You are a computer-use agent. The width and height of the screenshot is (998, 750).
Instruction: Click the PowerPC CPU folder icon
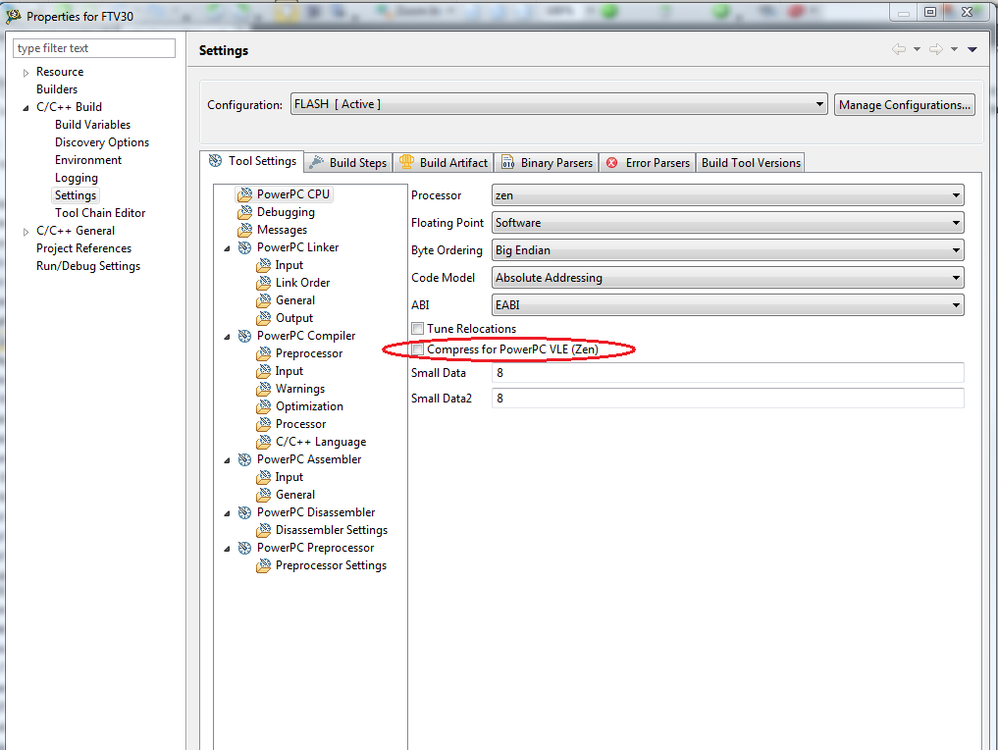[x=244, y=195]
